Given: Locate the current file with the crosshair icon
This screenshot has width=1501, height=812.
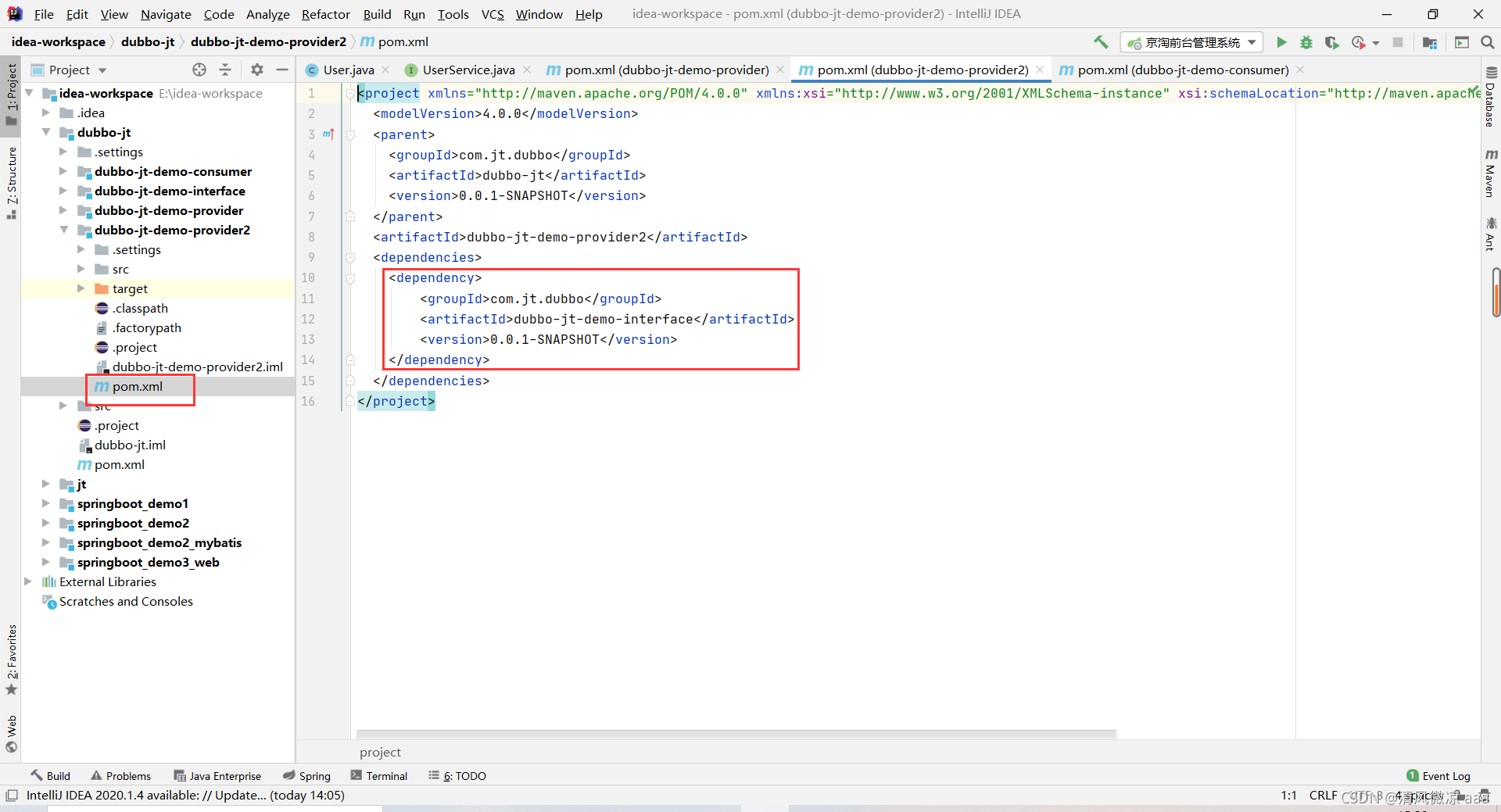Looking at the screenshot, I should 199,70.
